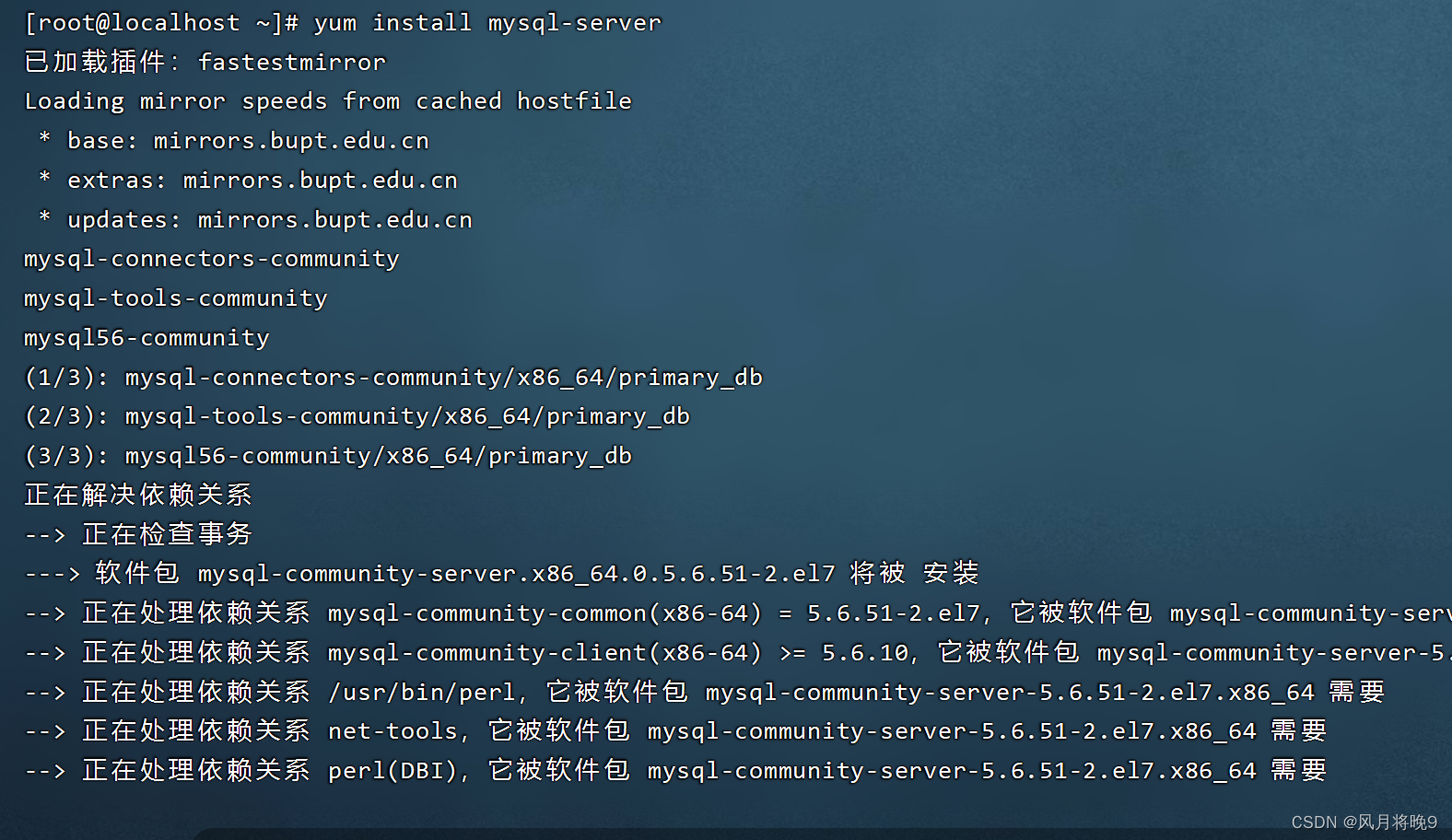1452x840 pixels.
Task: Click the 'extras: mirrors.bupt.edu.cn' line
Action: pos(263,181)
